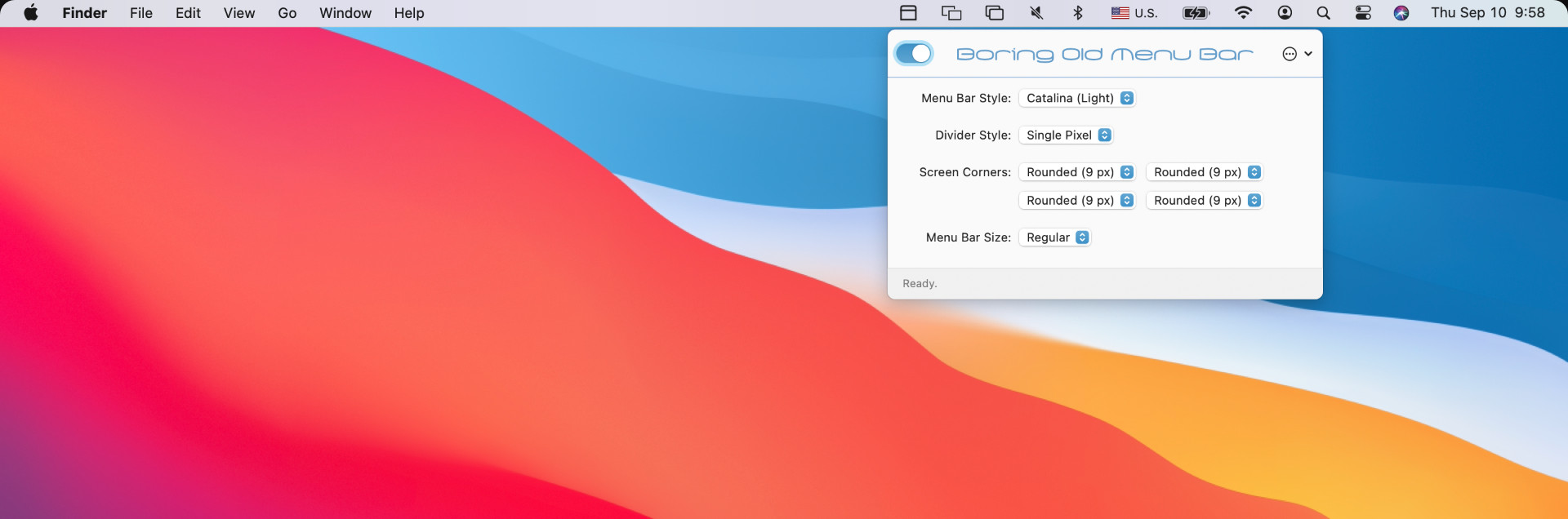The width and height of the screenshot is (1568, 519).
Task: Click the "Ready." status text
Action: click(x=920, y=284)
